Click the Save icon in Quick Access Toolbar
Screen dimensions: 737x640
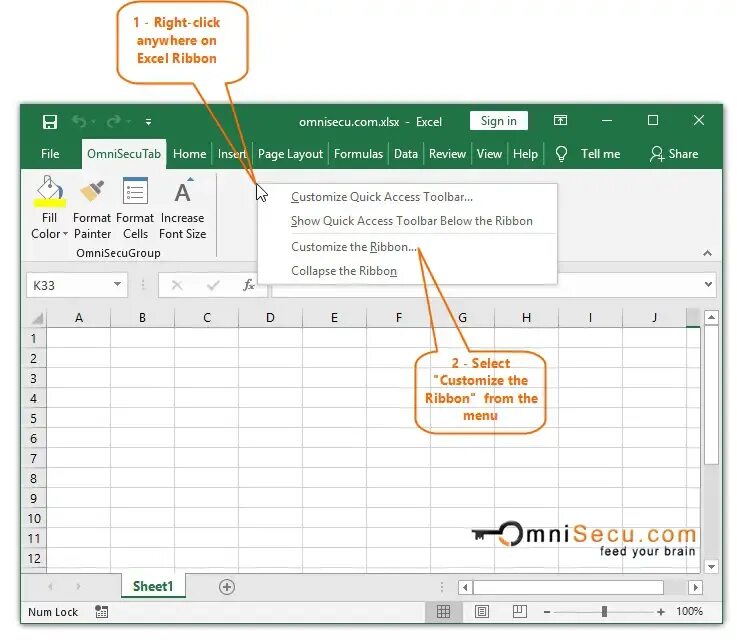point(50,122)
